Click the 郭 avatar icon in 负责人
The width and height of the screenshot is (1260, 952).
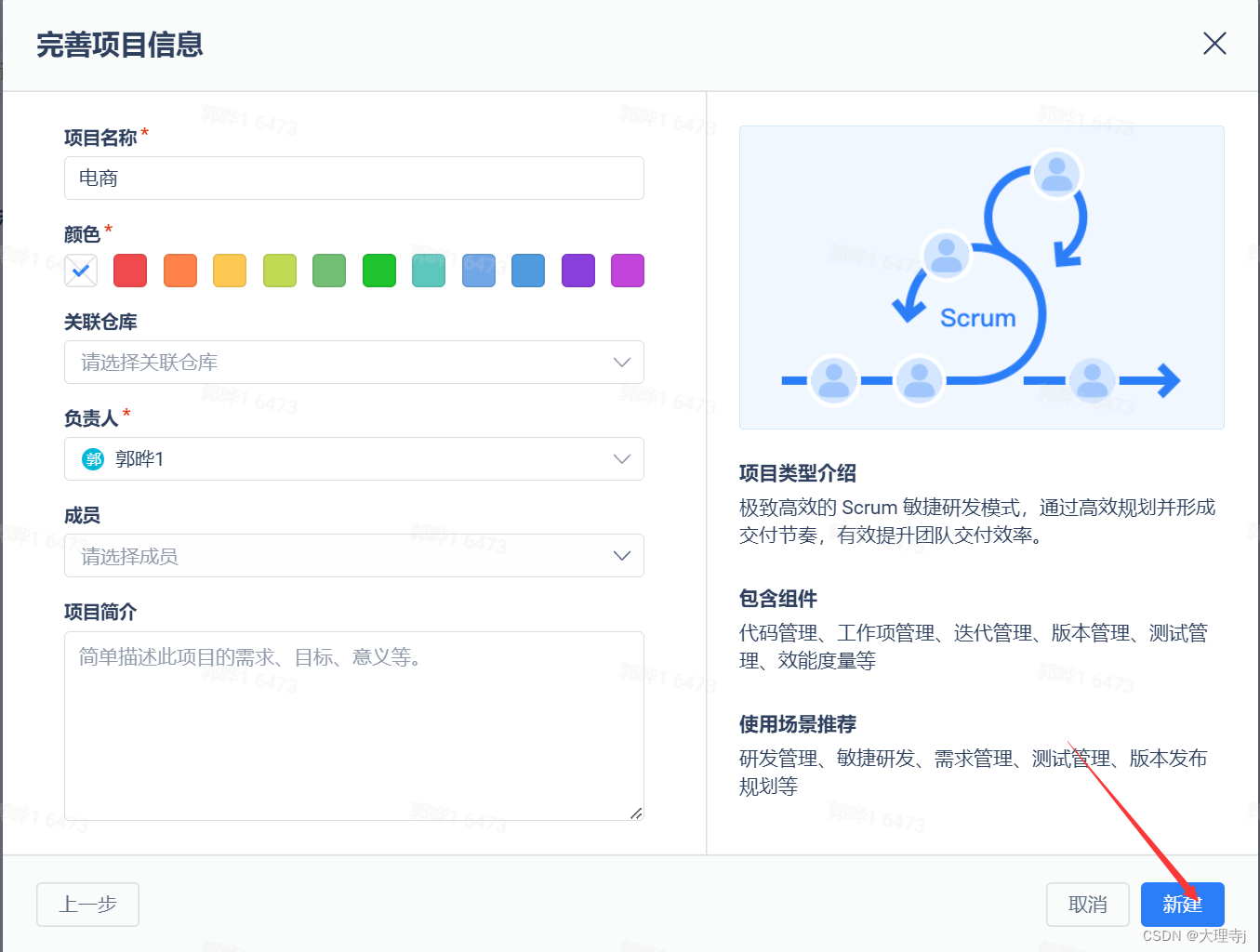[x=93, y=459]
